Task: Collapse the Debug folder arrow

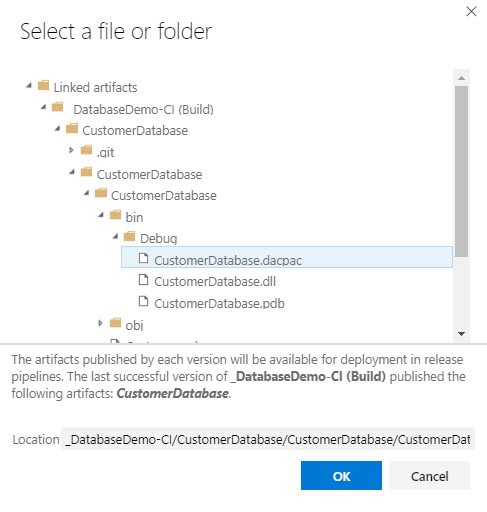Action: coord(116,236)
